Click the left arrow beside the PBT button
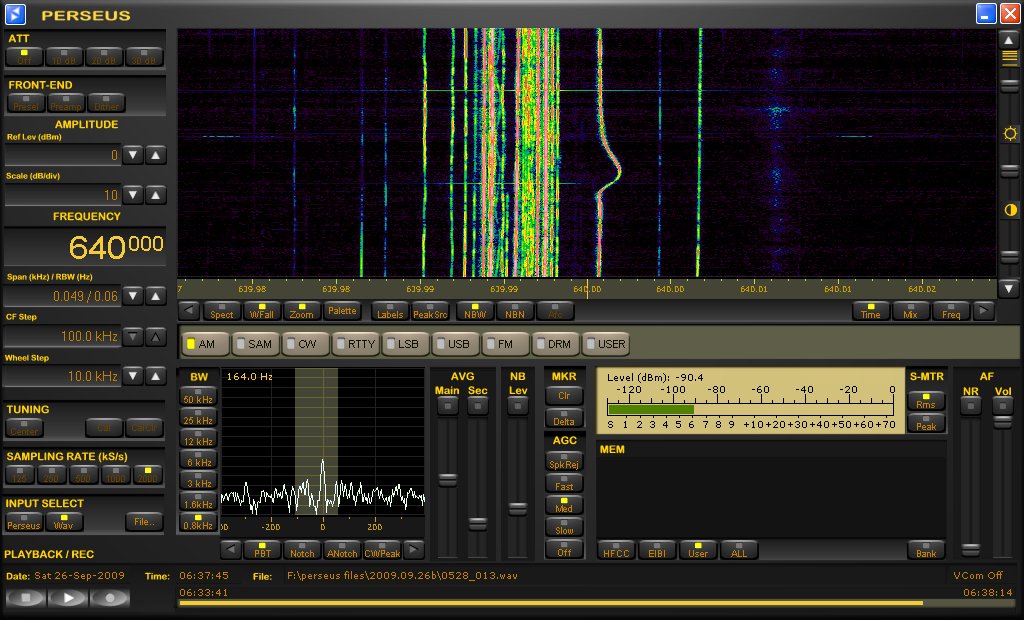1024x620 pixels. [231, 549]
